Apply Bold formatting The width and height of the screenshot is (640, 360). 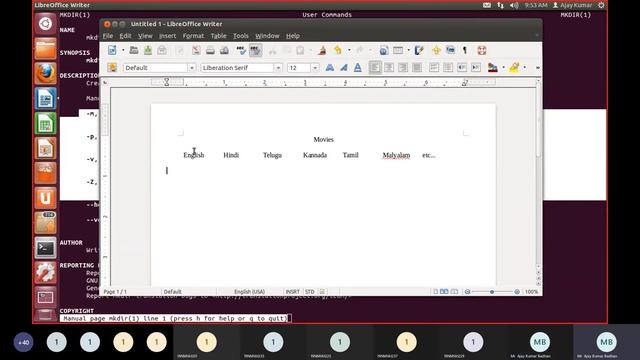[x=329, y=67]
